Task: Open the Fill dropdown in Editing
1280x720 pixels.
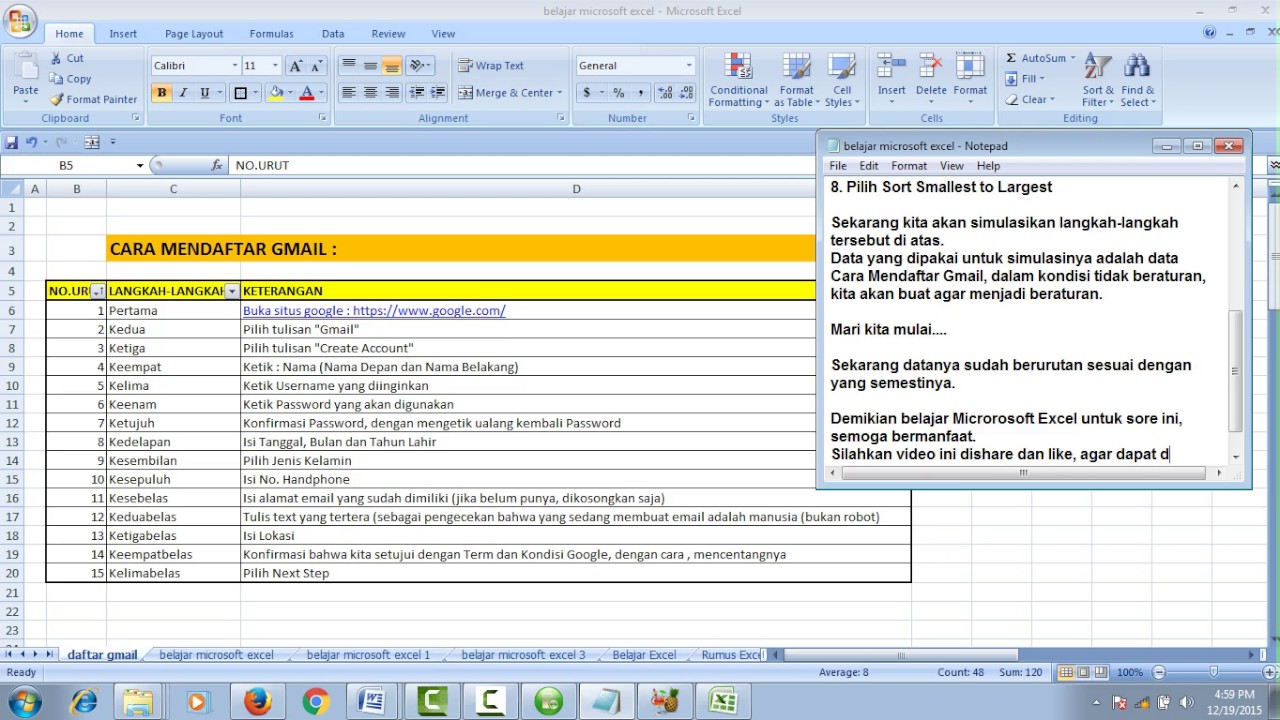Action: [x=1024, y=79]
